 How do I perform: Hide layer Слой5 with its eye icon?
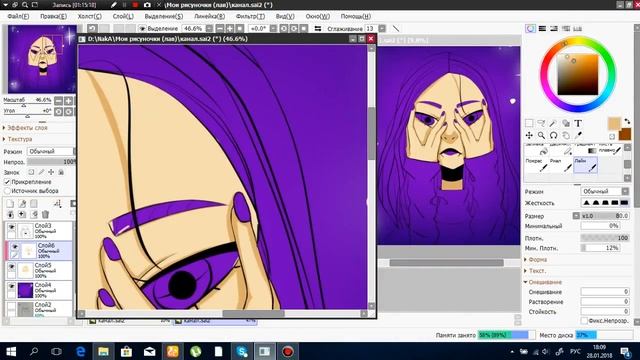click(x=11, y=267)
